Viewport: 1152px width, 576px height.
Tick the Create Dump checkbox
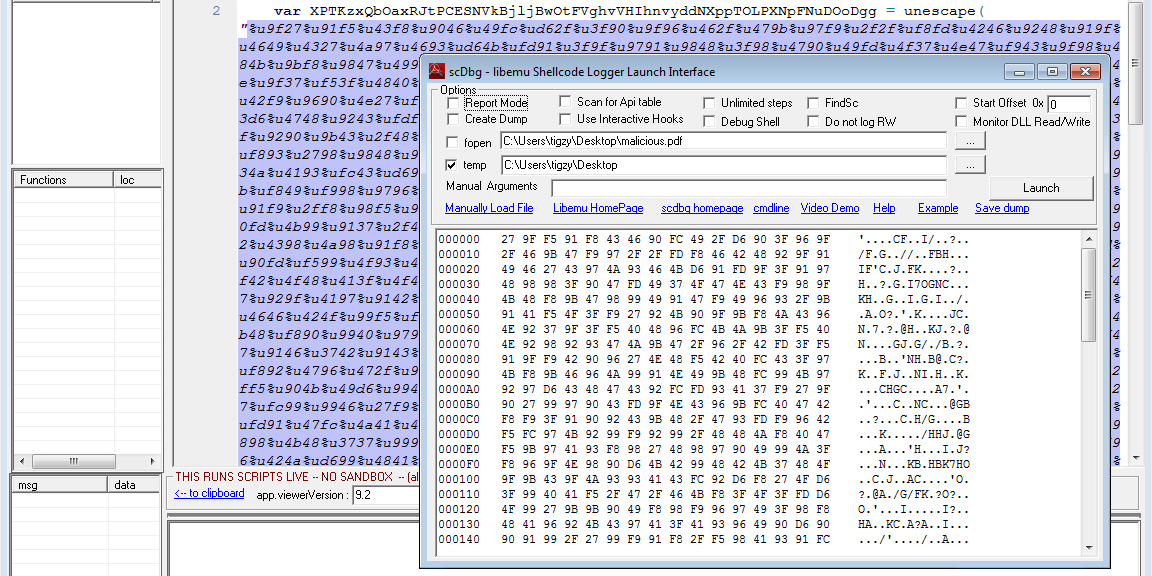(453, 119)
